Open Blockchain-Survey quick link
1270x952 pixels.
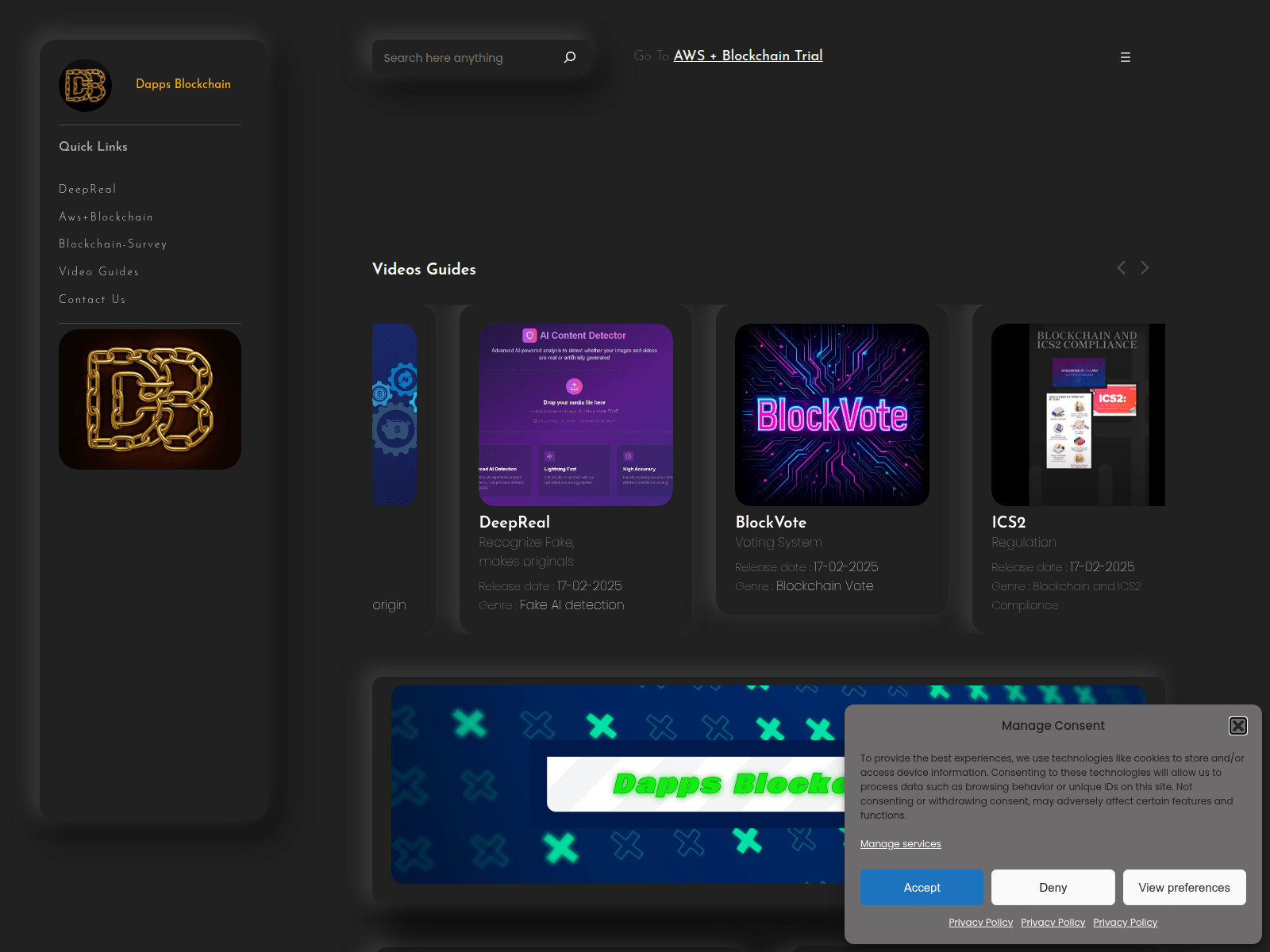113,244
